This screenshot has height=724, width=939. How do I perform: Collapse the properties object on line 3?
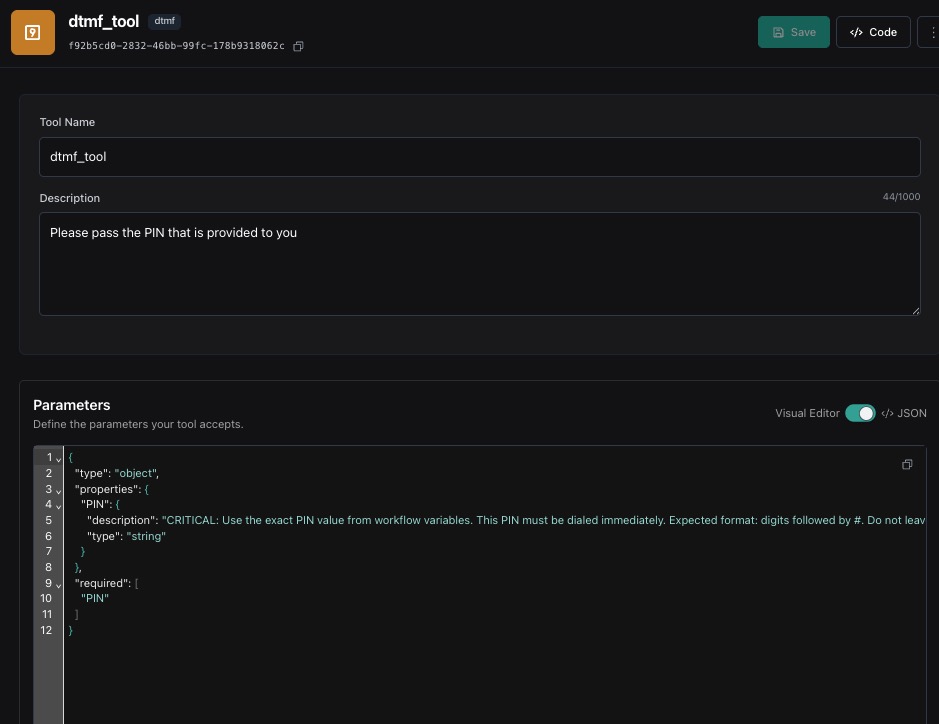58,490
